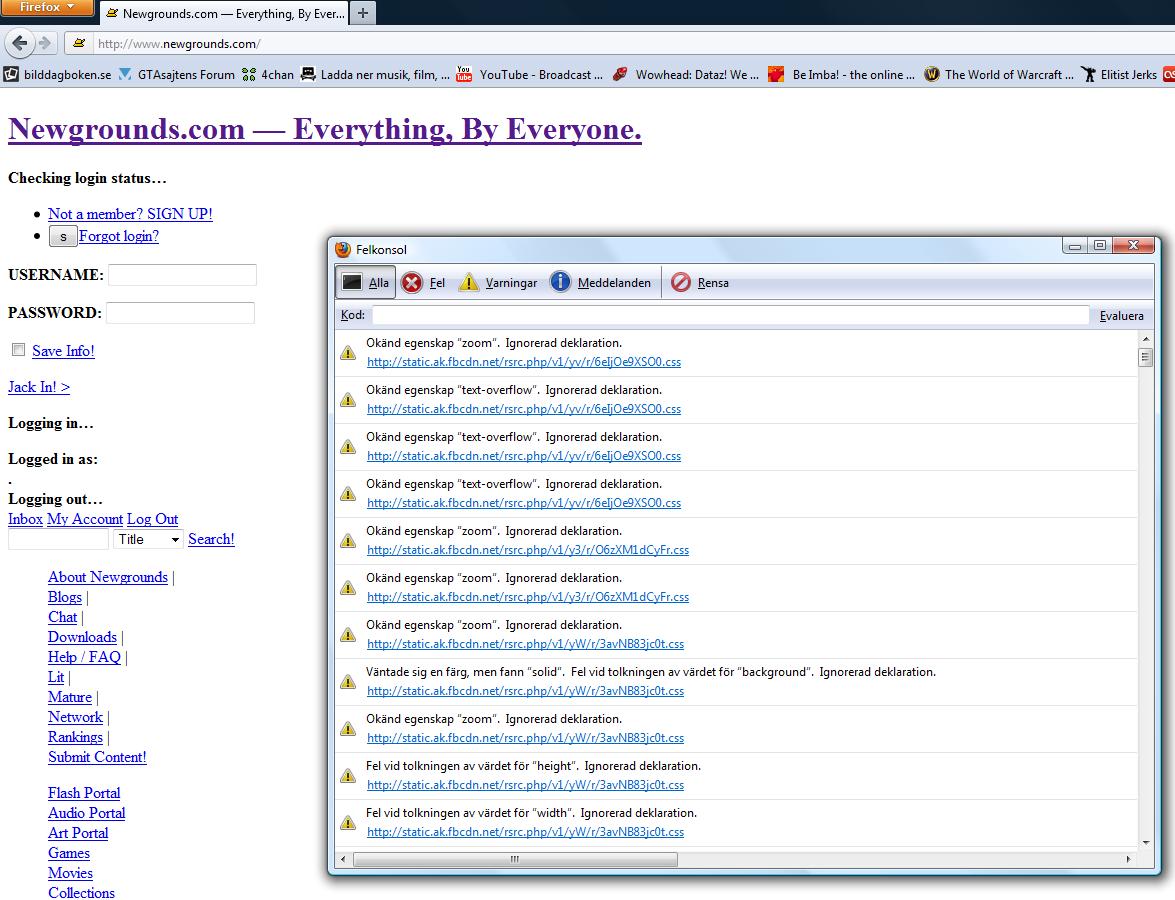Open the Inbox link

tap(25, 519)
